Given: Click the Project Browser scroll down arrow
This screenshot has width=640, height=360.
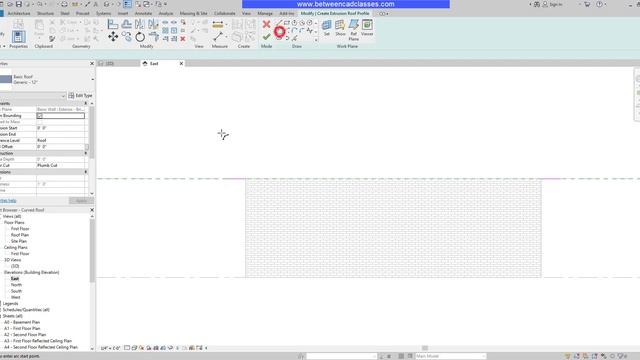Looking at the screenshot, I should [92, 349].
